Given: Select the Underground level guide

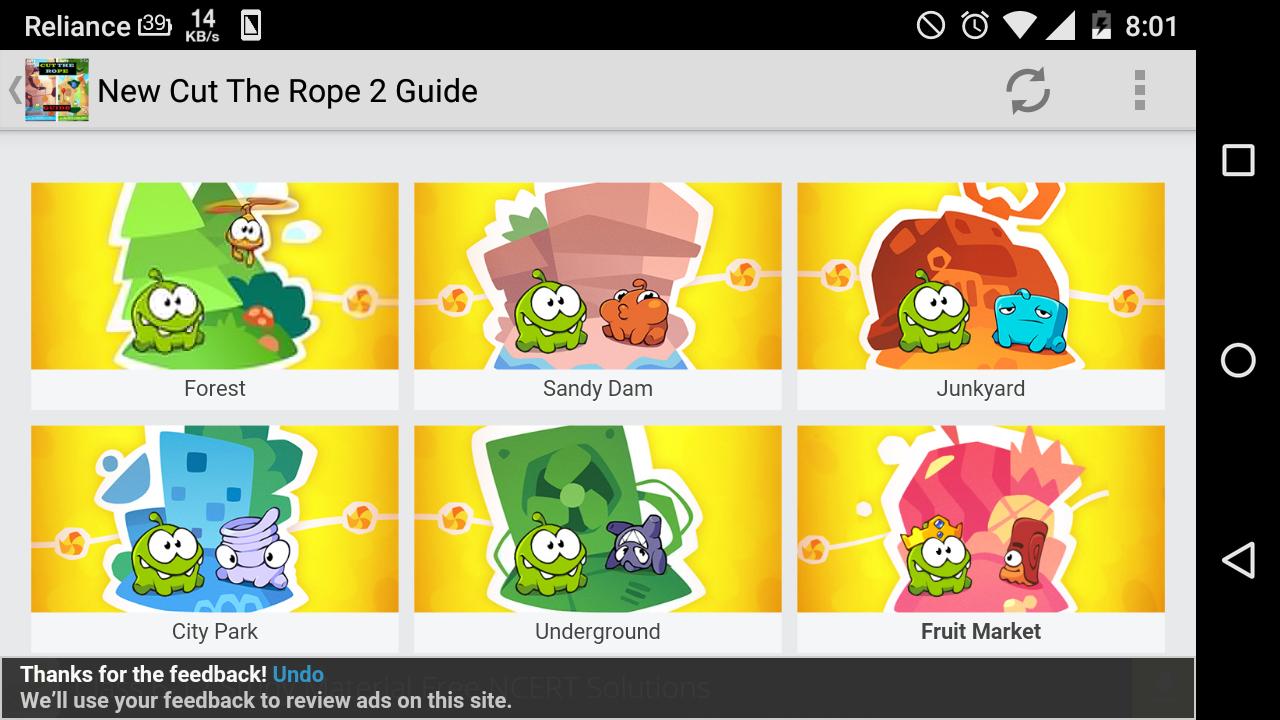Looking at the screenshot, I should [x=597, y=538].
